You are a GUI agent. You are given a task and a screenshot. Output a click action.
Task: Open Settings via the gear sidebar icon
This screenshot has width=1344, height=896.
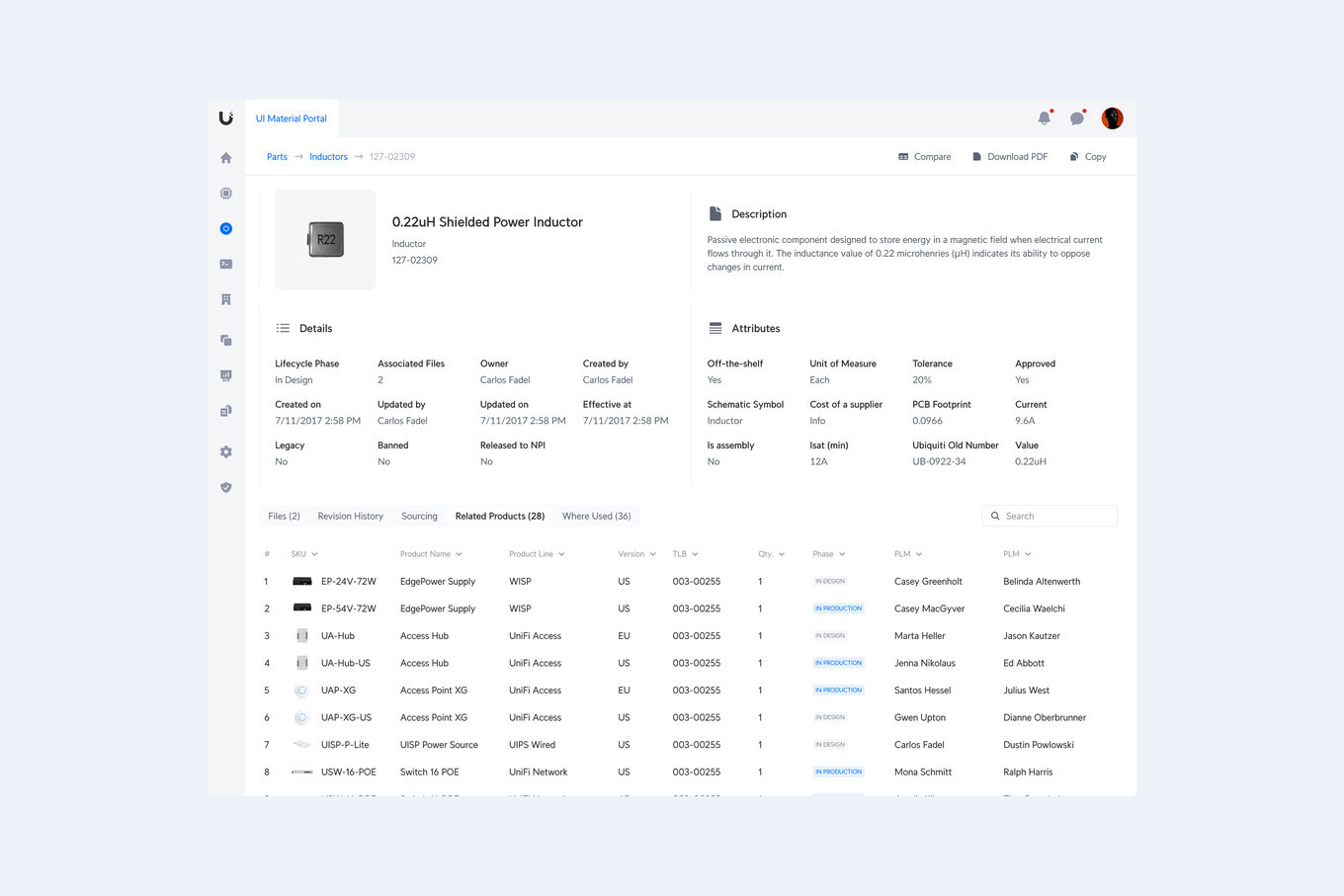(226, 451)
